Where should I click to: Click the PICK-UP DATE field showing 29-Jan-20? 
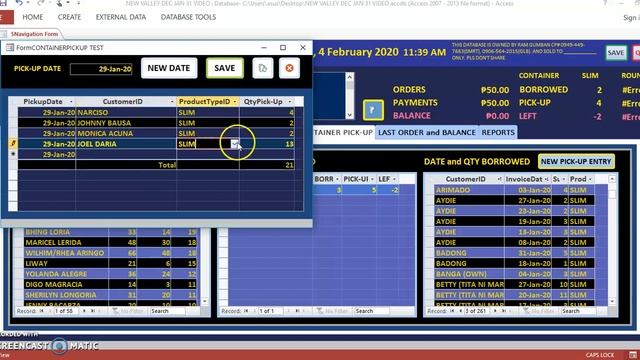click(x=101, y=69)
